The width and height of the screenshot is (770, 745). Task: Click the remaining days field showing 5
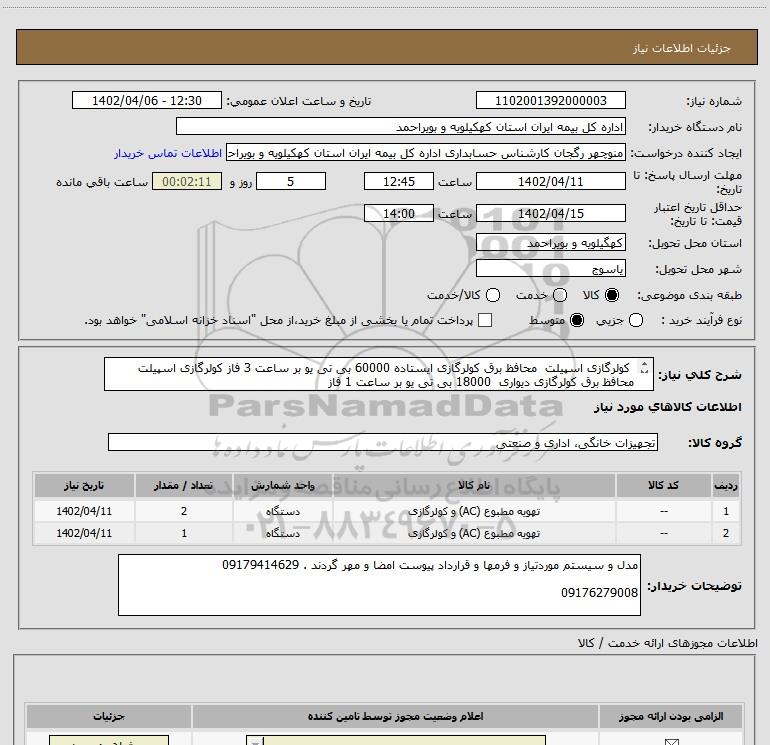(x=291, y=182)
